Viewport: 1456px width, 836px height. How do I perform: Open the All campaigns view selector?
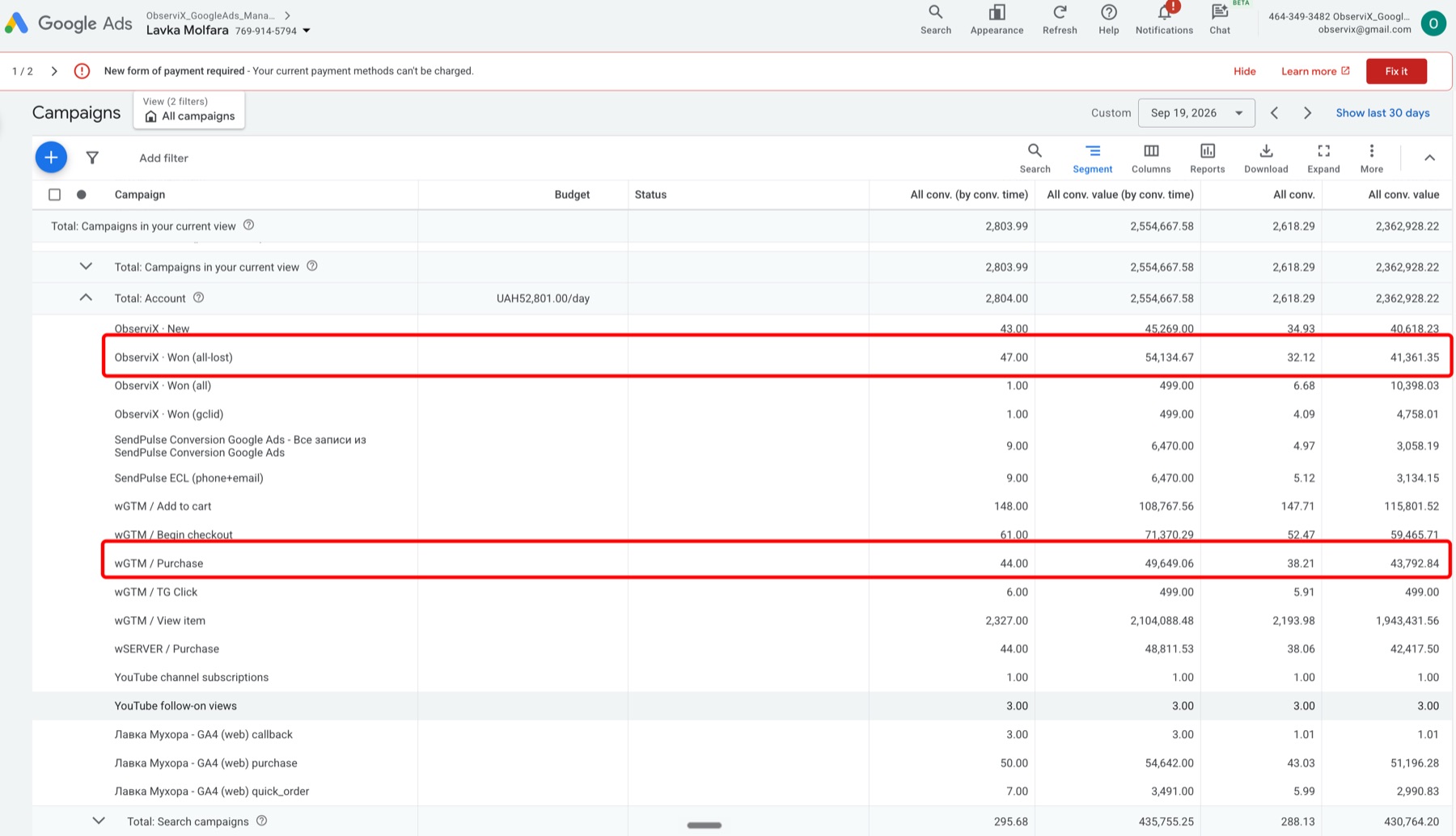pos(189,109)
